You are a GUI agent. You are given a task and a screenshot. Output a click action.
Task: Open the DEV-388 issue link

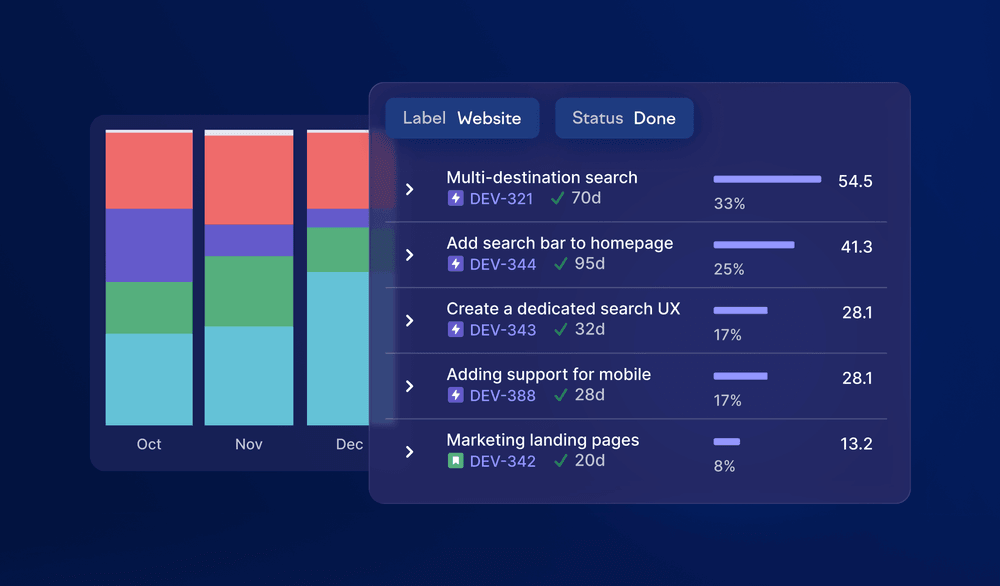point(503,396)
